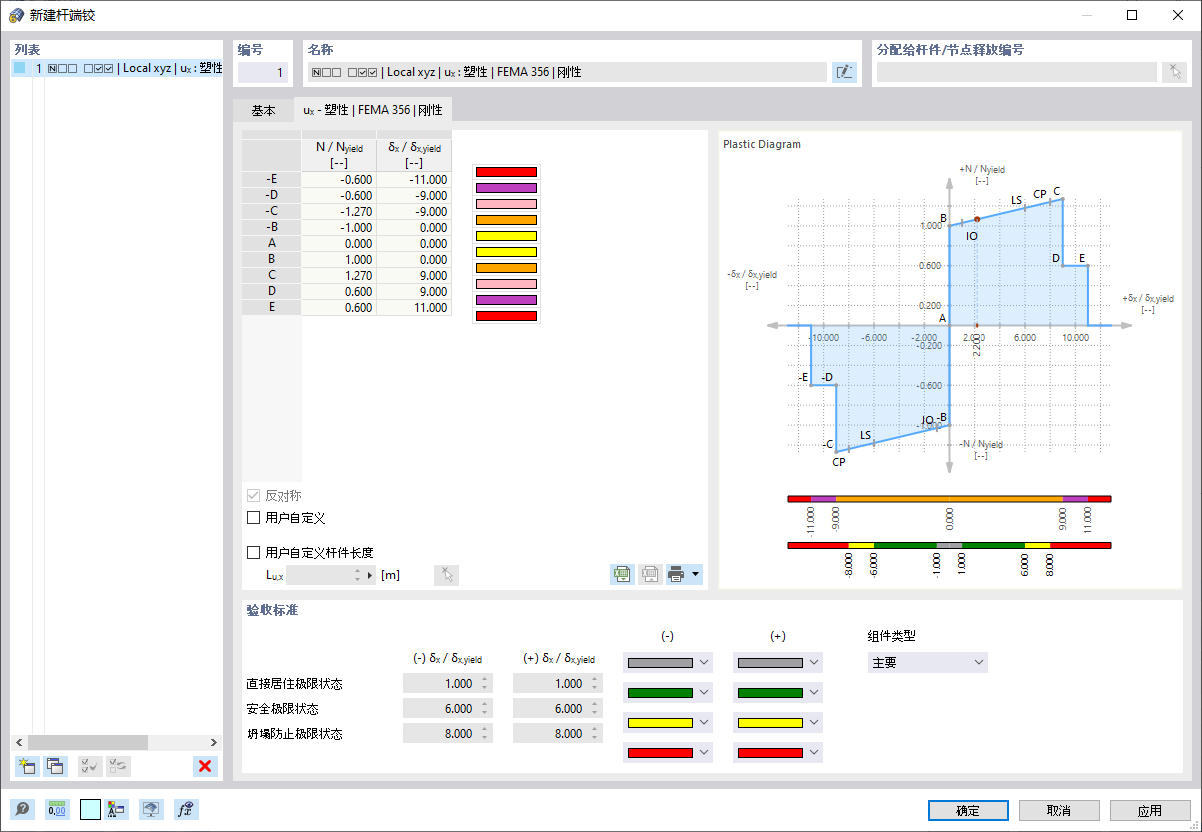The image size is (1202, 832).
Task: Click the red swatch in row -E
Action: [505, 172]
